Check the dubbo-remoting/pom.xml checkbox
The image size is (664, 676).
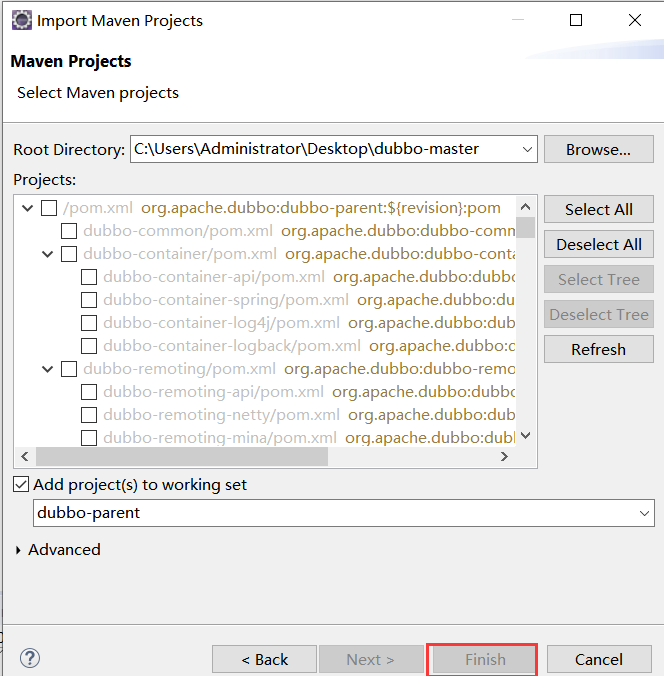(69, 369)
